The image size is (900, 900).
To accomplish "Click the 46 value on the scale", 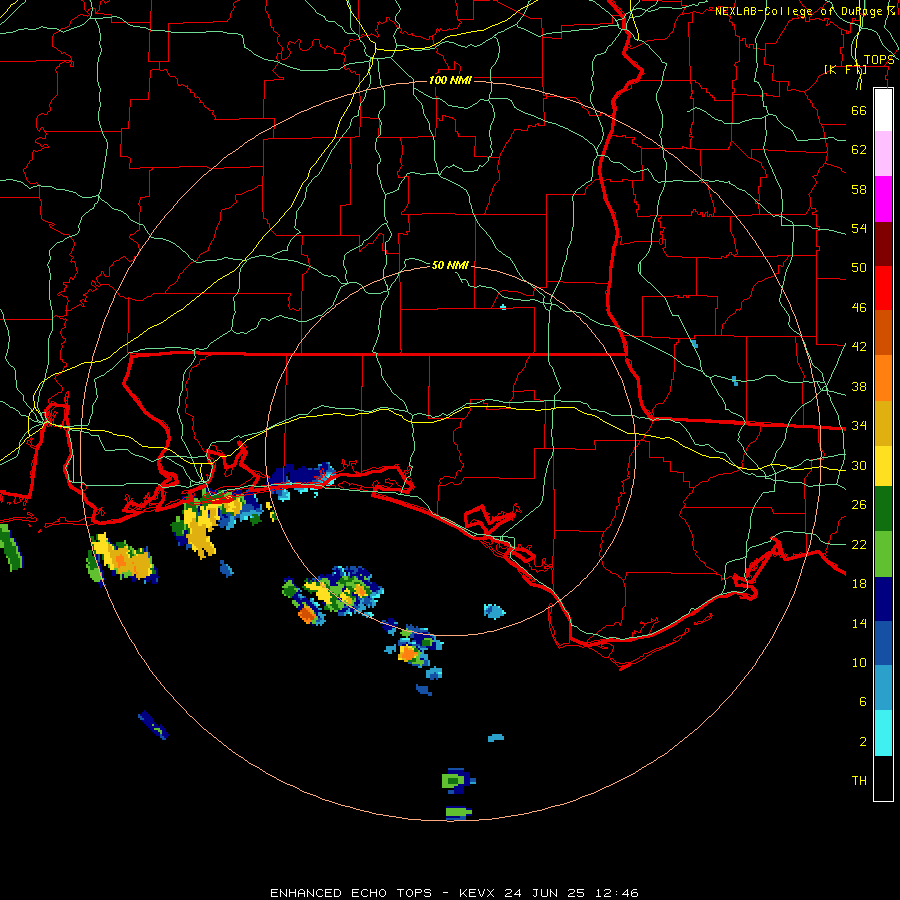I will (x=859, y=308).
